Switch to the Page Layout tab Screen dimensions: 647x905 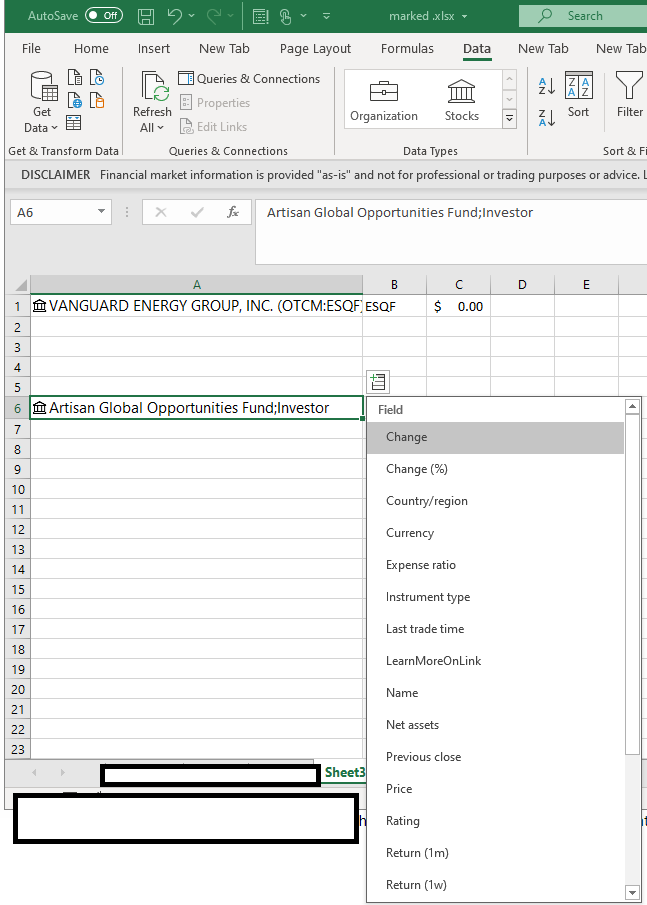315,48
